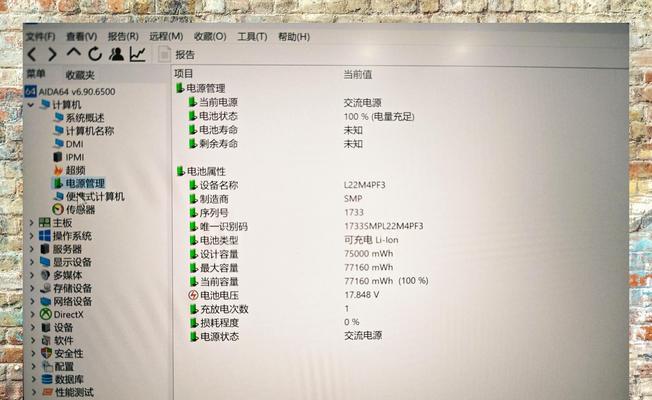The width and height of the screenshot is (652, 400).
Task: Open the 文件(F) menu
Action: [x=40, y=37]
